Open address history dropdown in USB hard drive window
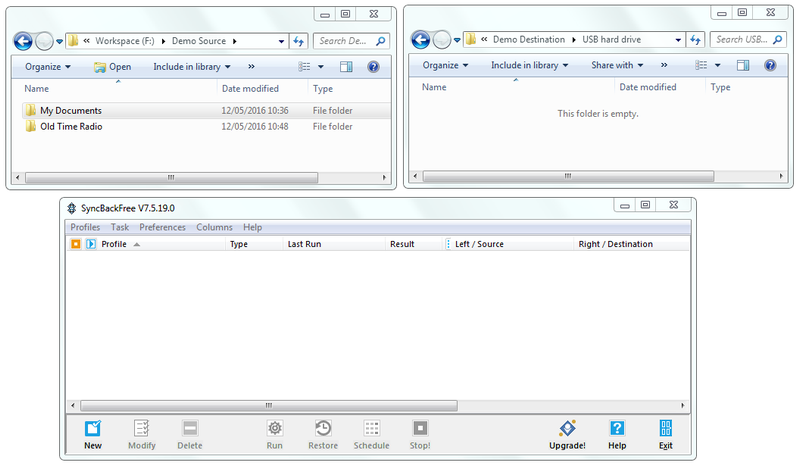 678,40
